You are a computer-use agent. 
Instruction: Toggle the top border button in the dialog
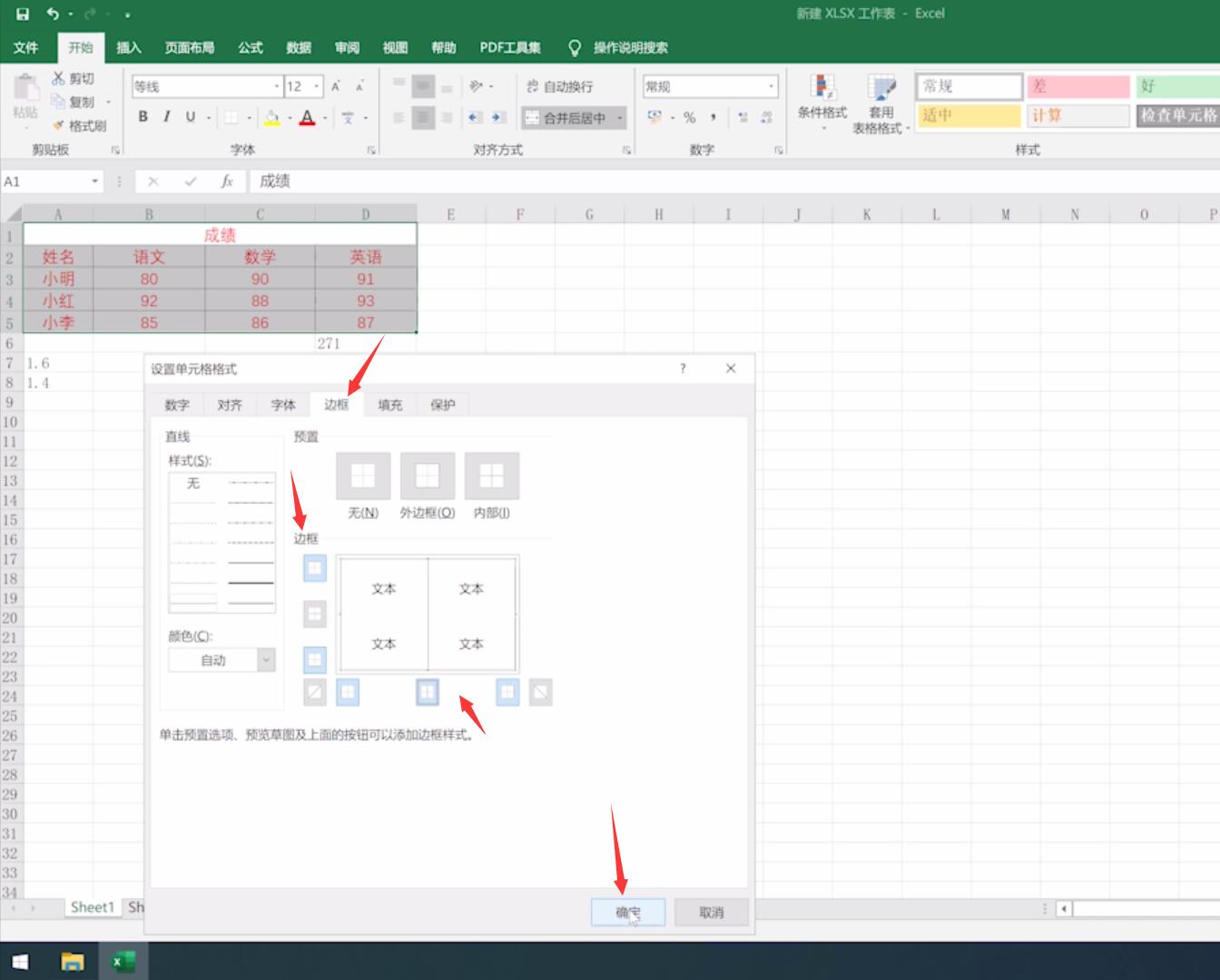[314, 569]
